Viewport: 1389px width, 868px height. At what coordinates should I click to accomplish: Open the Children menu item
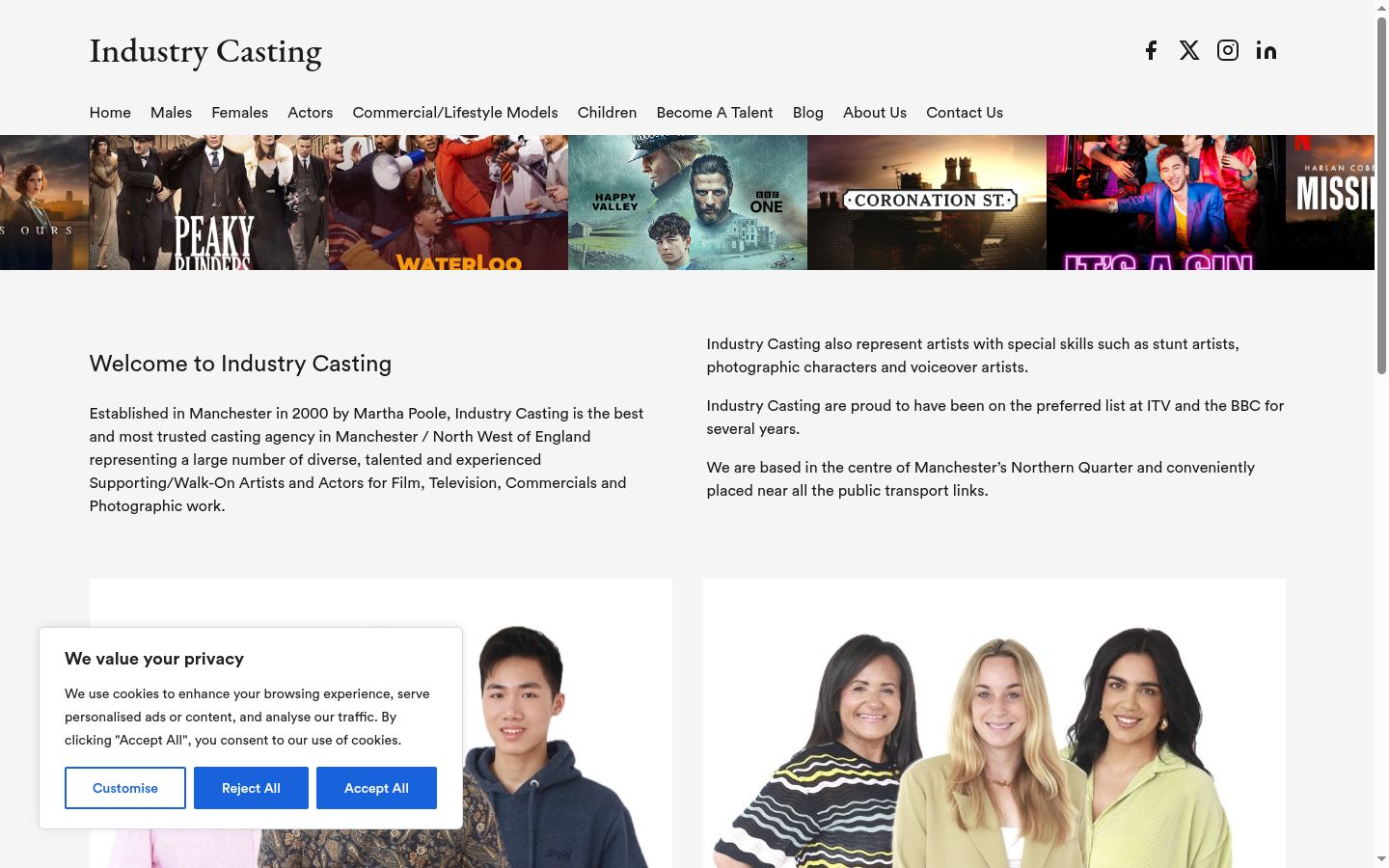tap(607, 113)
